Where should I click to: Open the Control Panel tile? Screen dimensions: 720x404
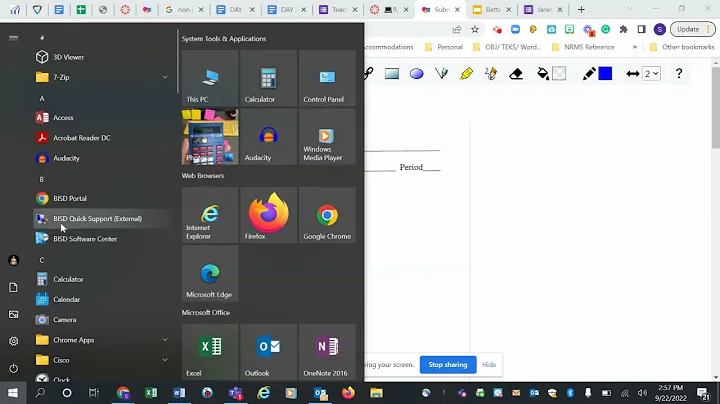coord(327,78)
